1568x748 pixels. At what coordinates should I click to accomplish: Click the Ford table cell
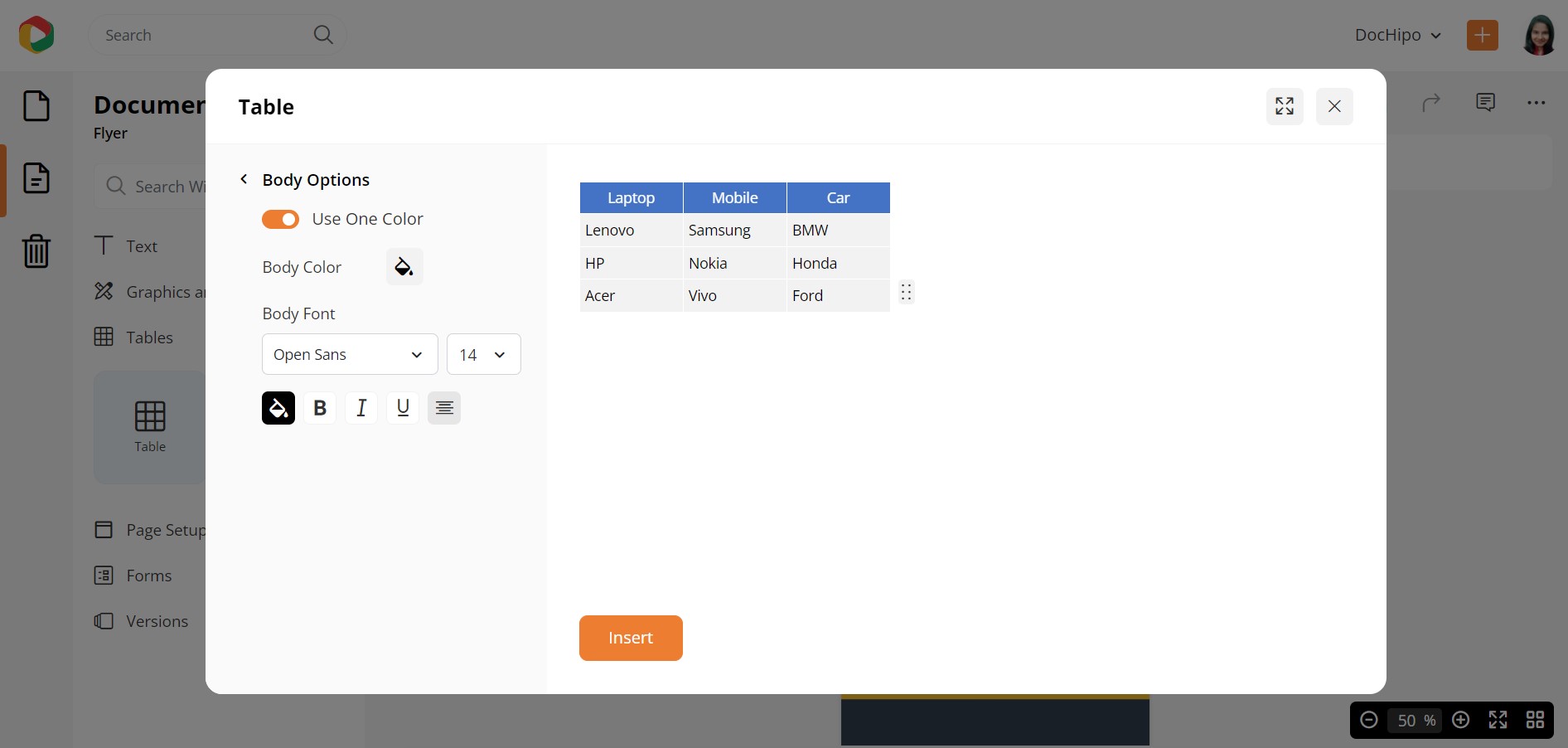click(839, 295)
